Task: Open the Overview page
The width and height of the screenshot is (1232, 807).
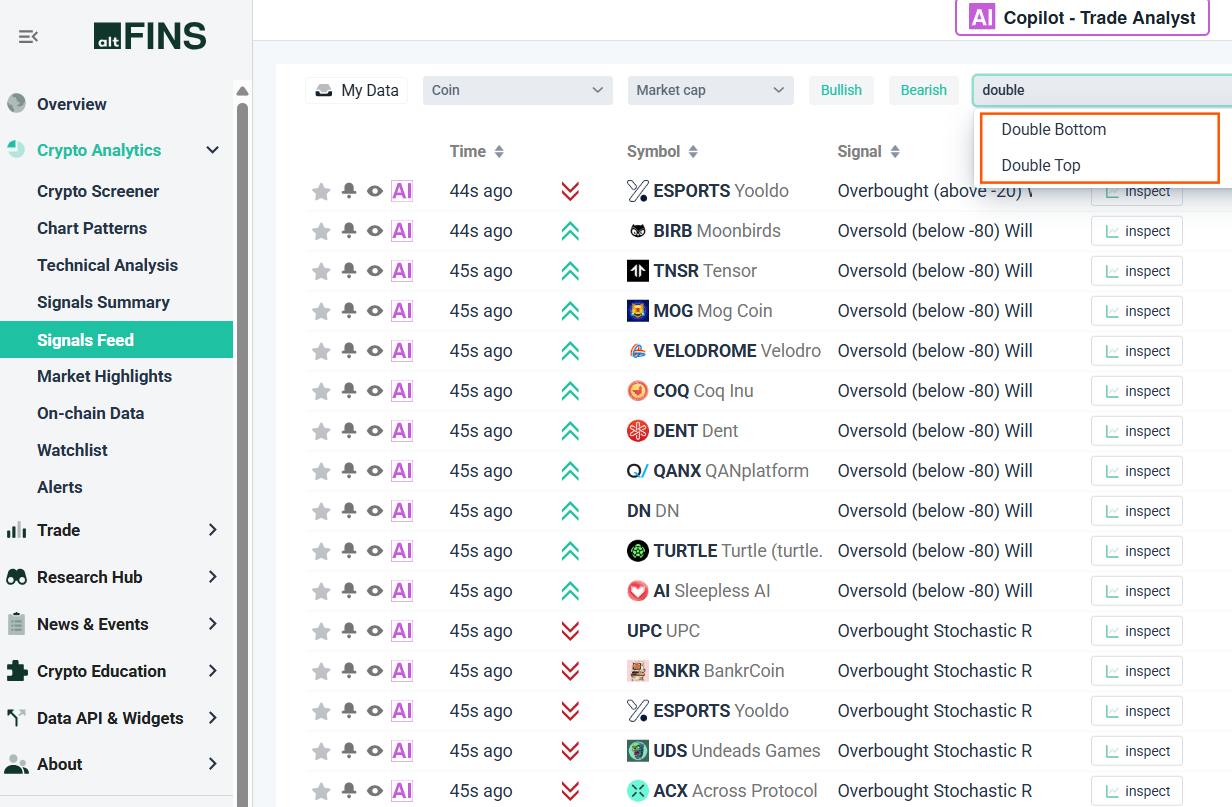Action: point(71,104)
